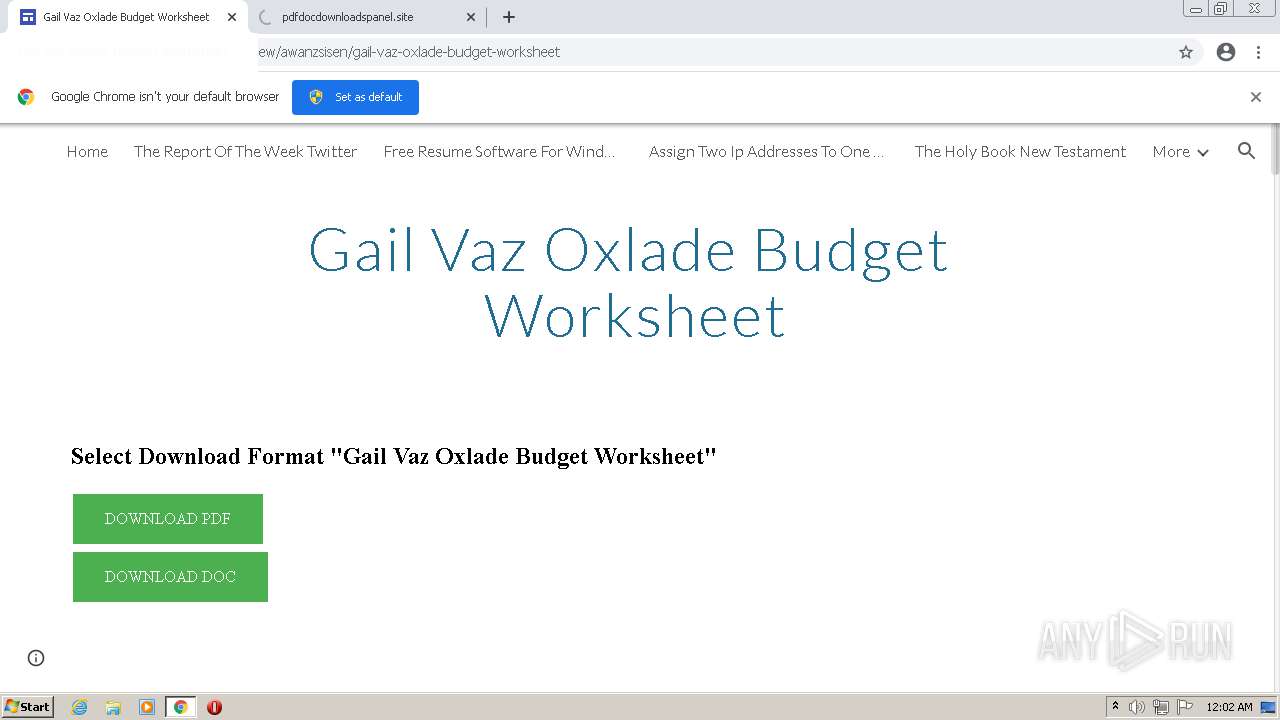The image size is (1280, 720).
Task: Open Windows Media Player from taskbar
Action: tap(147, 707)
